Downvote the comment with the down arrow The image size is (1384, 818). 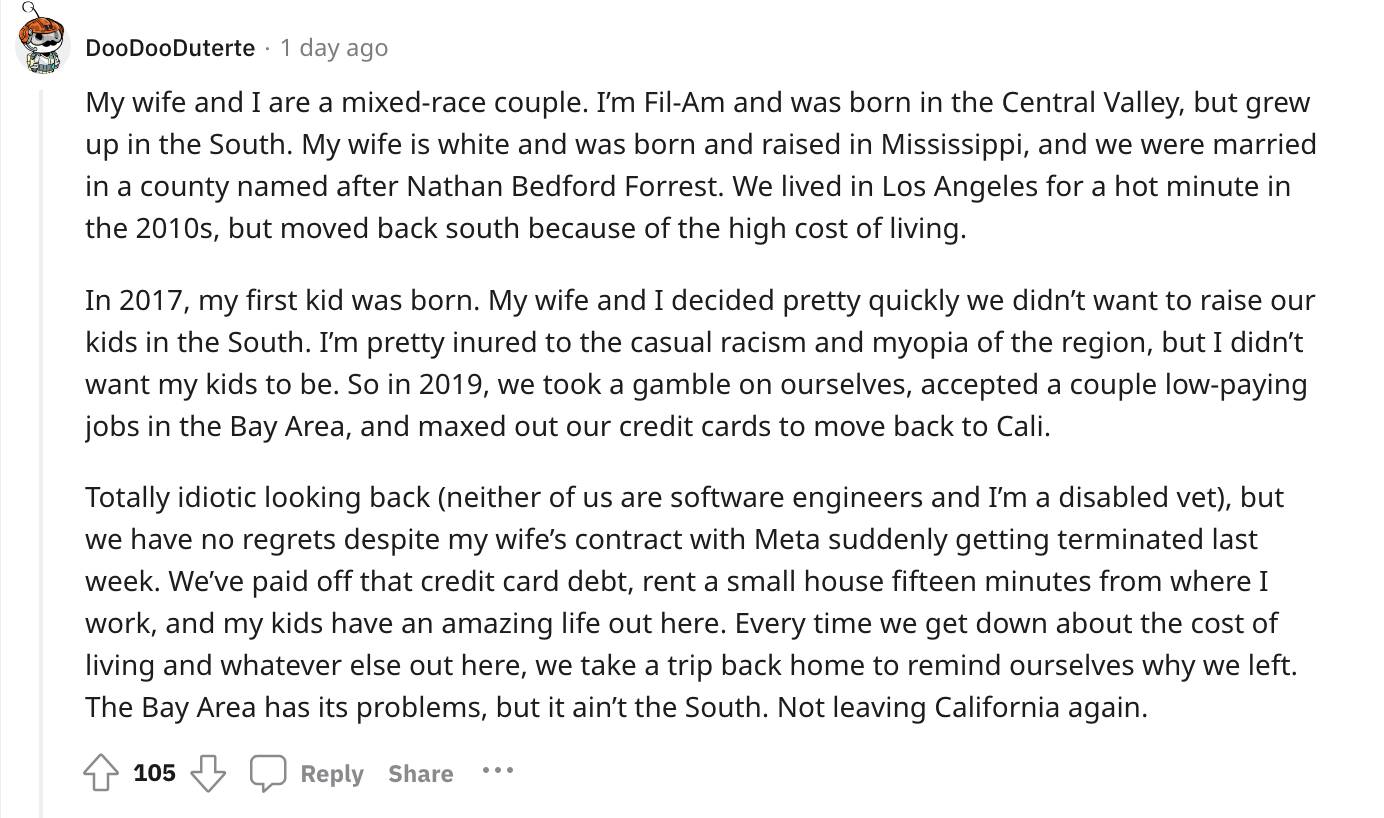click(207, 773)
